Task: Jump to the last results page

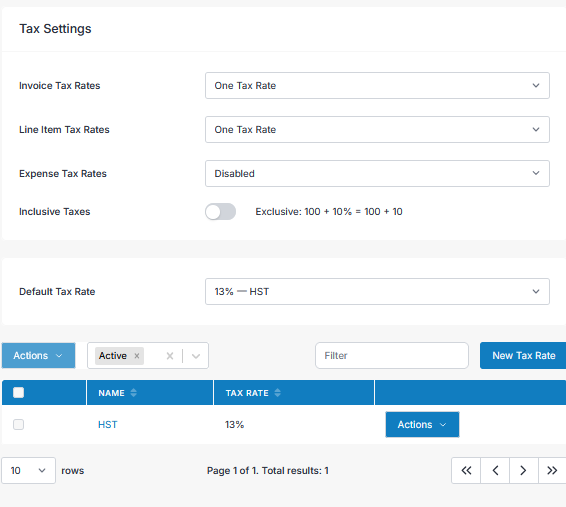Action: click(552, 470)
